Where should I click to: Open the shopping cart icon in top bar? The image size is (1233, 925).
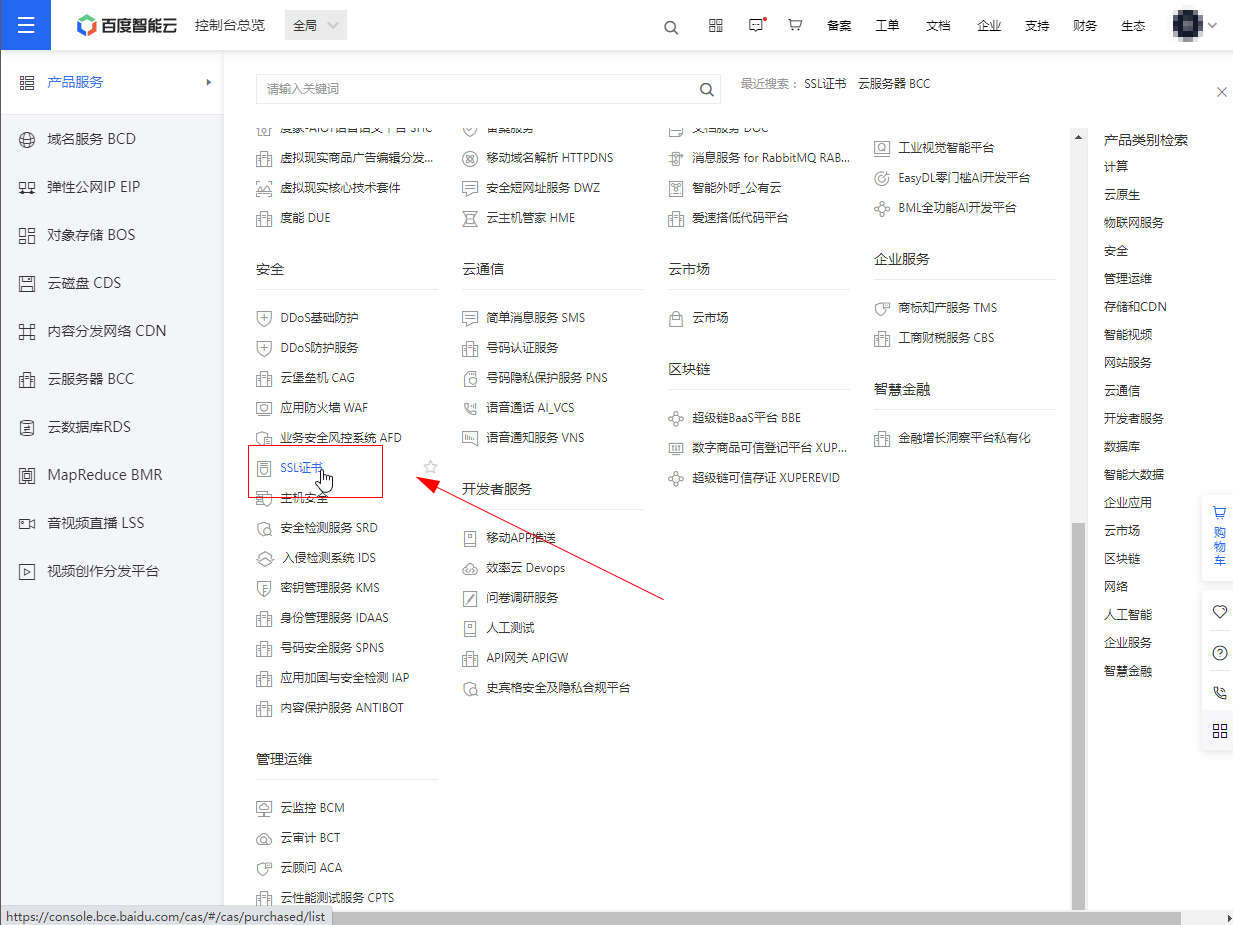(795, 25)
